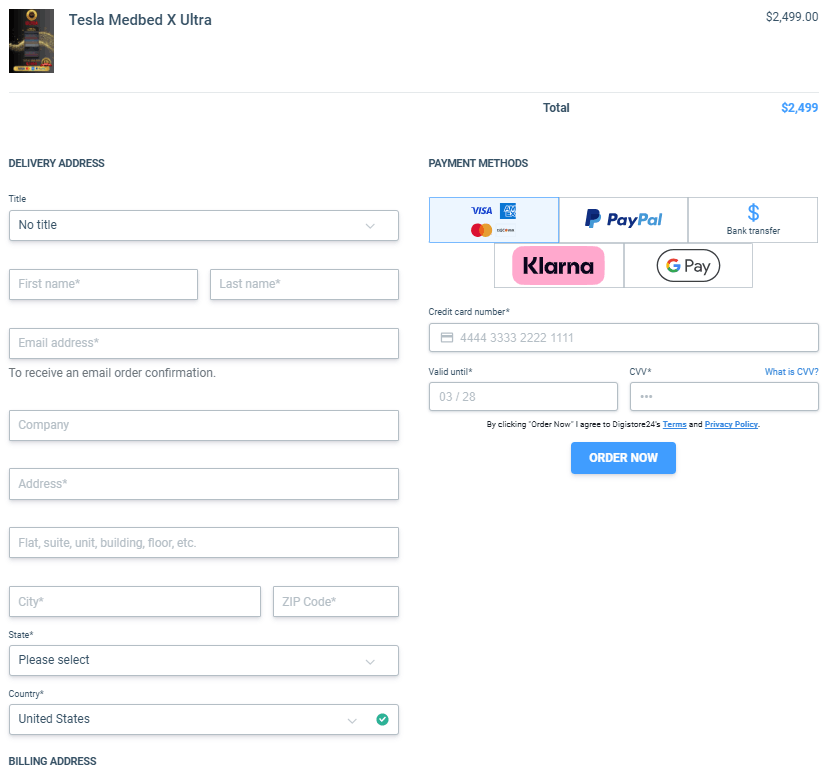This screenshot has width=834, height=771.
Task: Open Digistore24's Terms link
Action: (x=674, y=424)
